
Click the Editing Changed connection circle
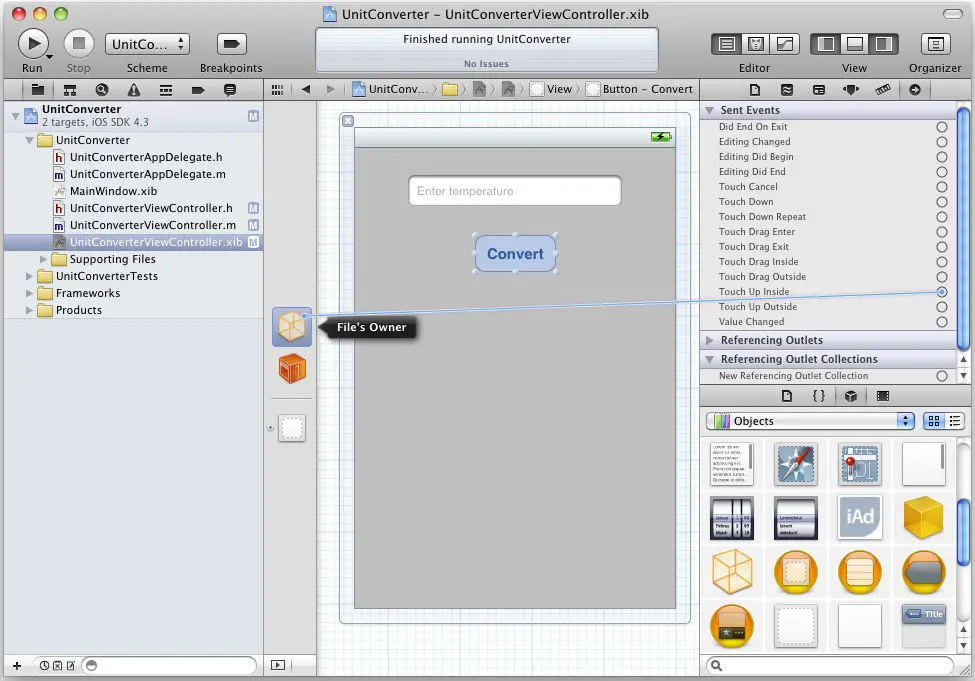[x=941, y=142]
